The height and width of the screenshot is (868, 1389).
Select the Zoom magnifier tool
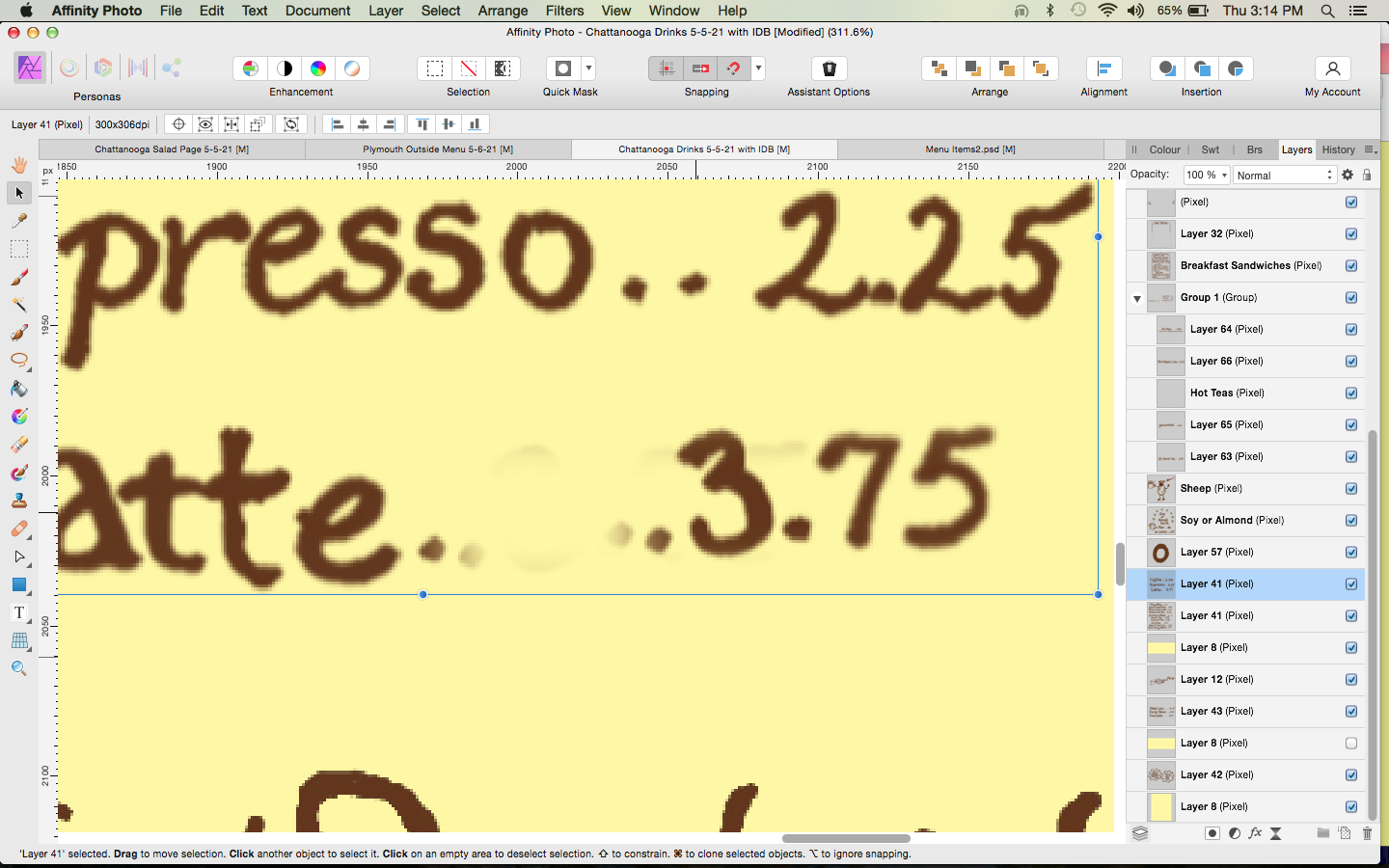(18, 668)
